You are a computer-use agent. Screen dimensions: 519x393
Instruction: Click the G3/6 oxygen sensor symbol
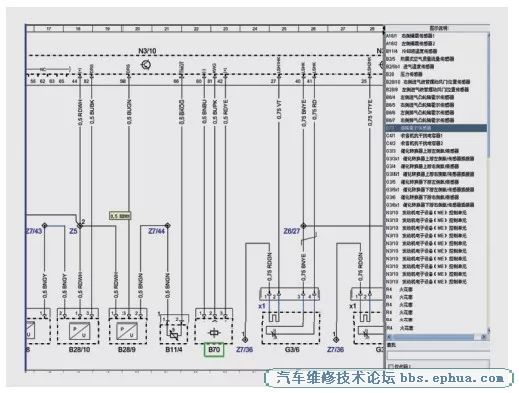[291, 328]
